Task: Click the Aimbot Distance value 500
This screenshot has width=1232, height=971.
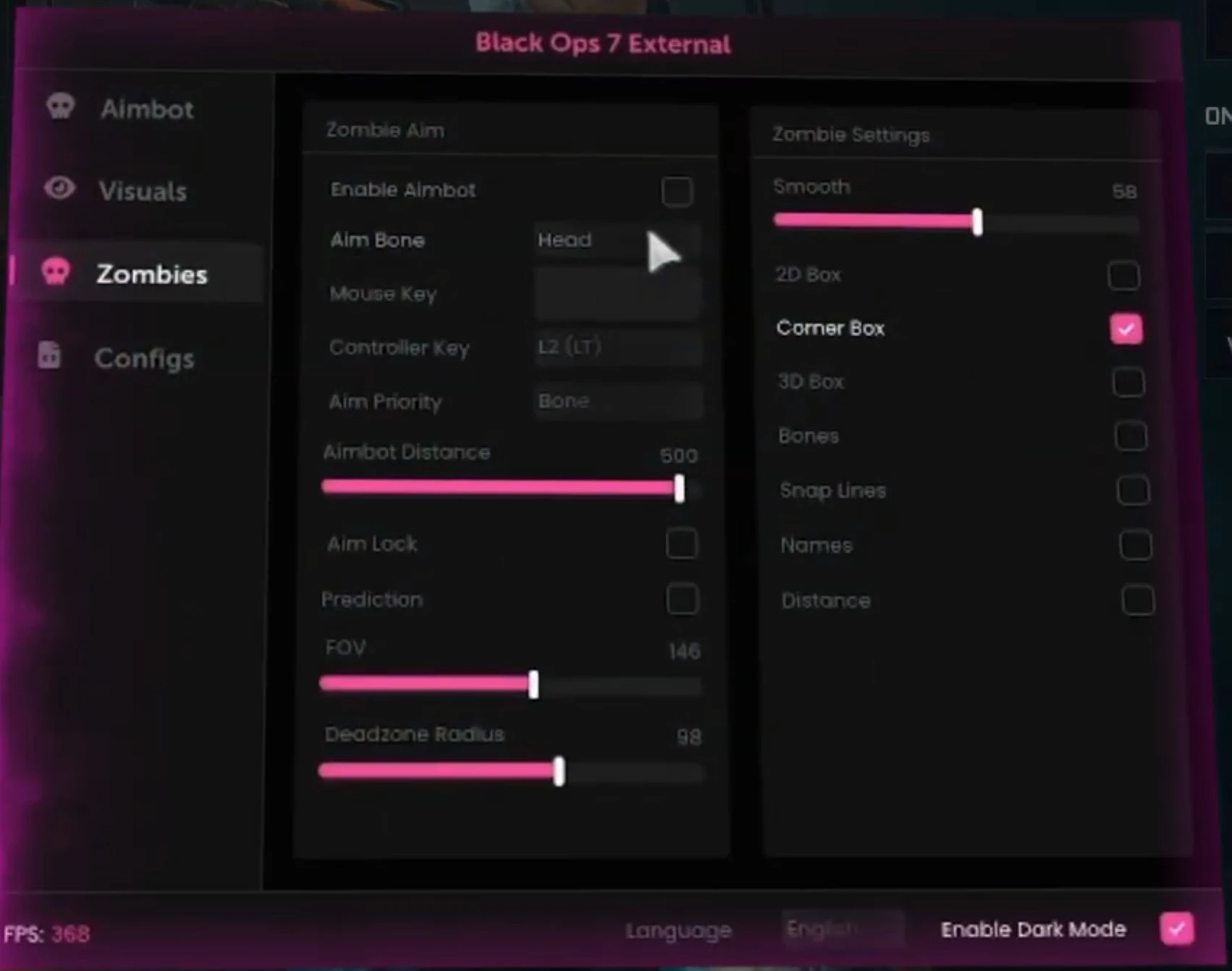Action: 679,456
